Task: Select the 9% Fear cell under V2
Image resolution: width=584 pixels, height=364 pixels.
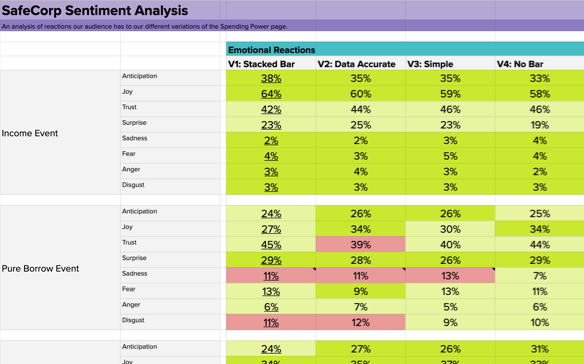Action: 361,291
